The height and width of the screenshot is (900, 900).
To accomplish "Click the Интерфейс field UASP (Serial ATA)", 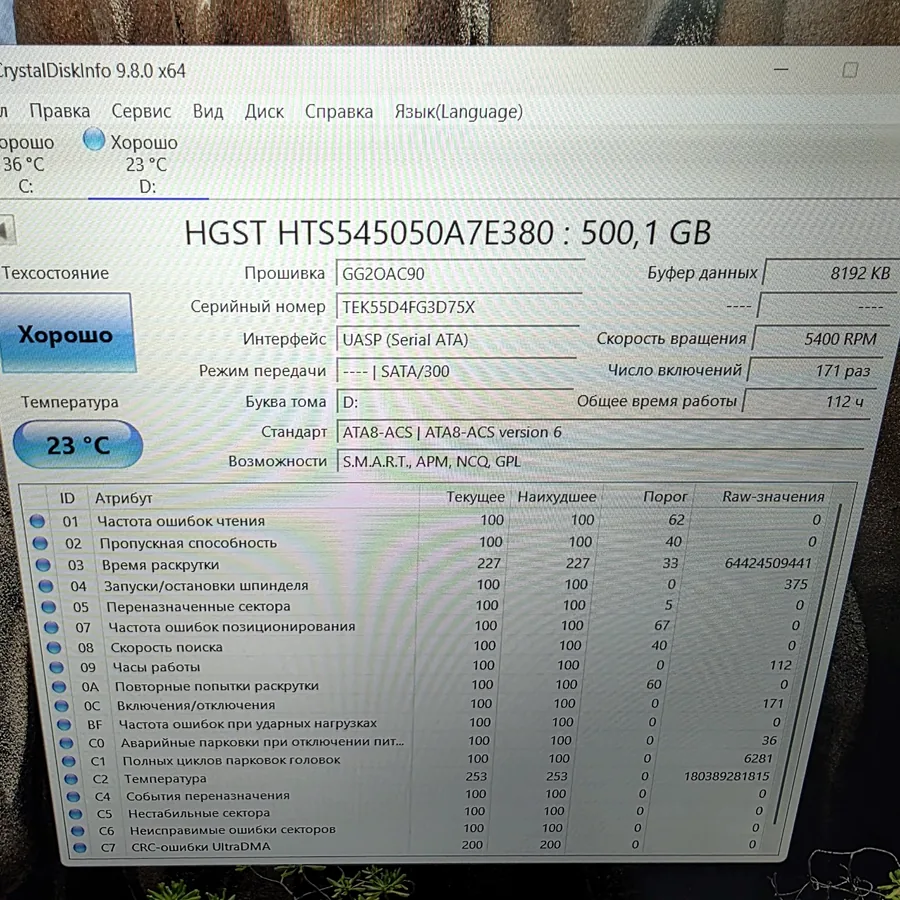I will pos(457,339).
